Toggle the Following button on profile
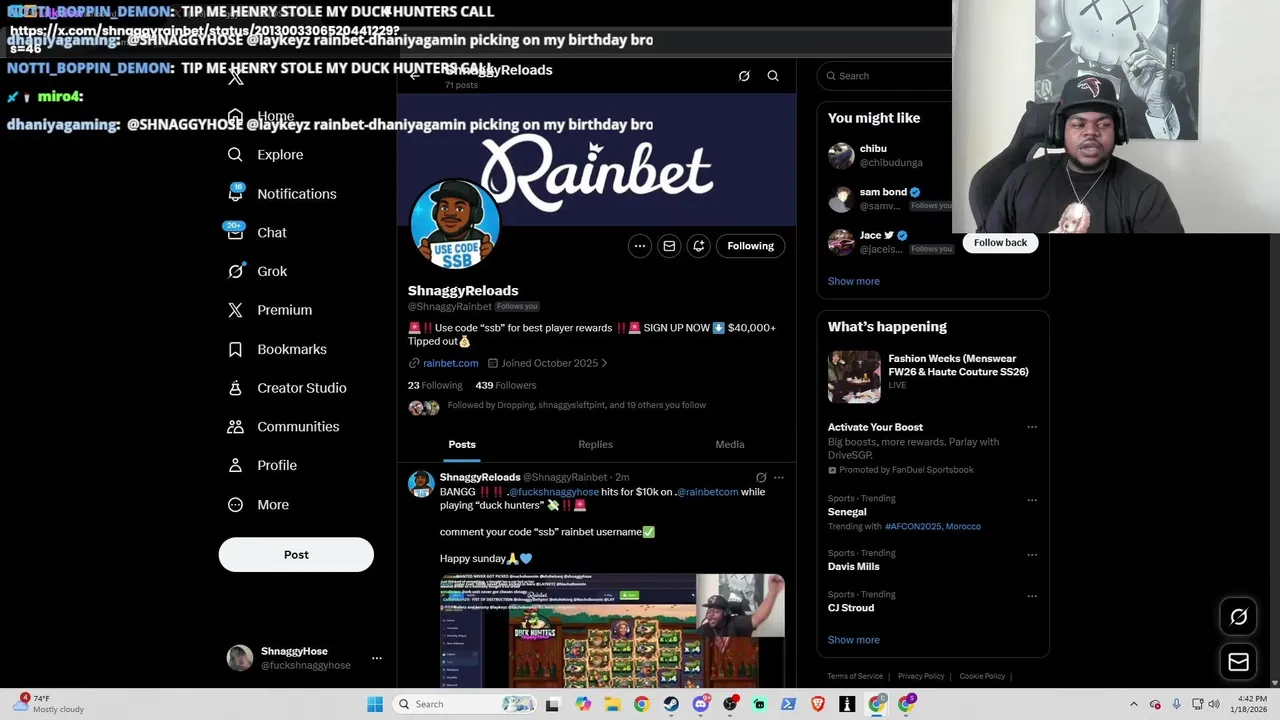This screenshot has height=720, width=1280. [x=750, y=246]
